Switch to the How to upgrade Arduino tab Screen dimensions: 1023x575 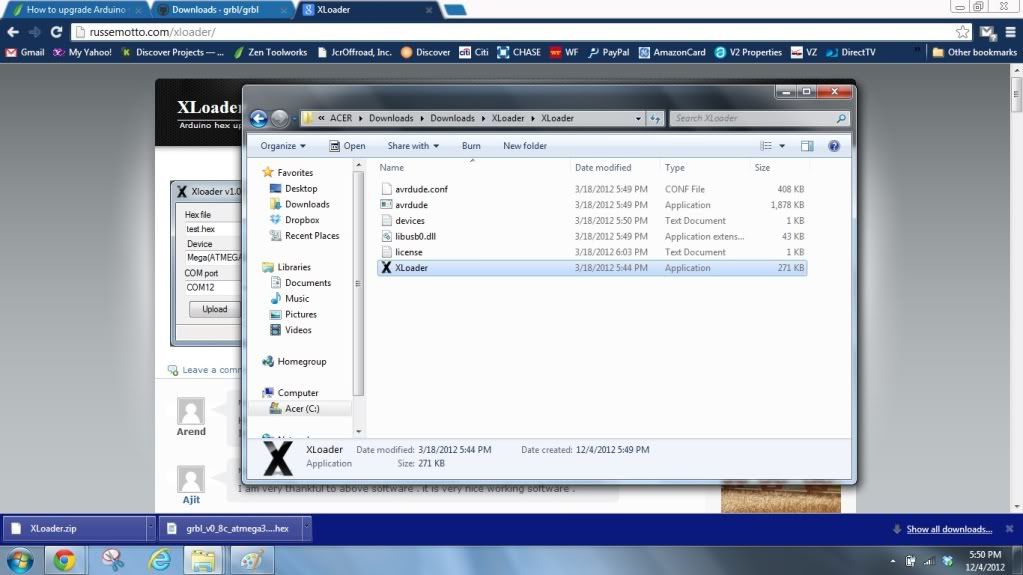(76, 10)
